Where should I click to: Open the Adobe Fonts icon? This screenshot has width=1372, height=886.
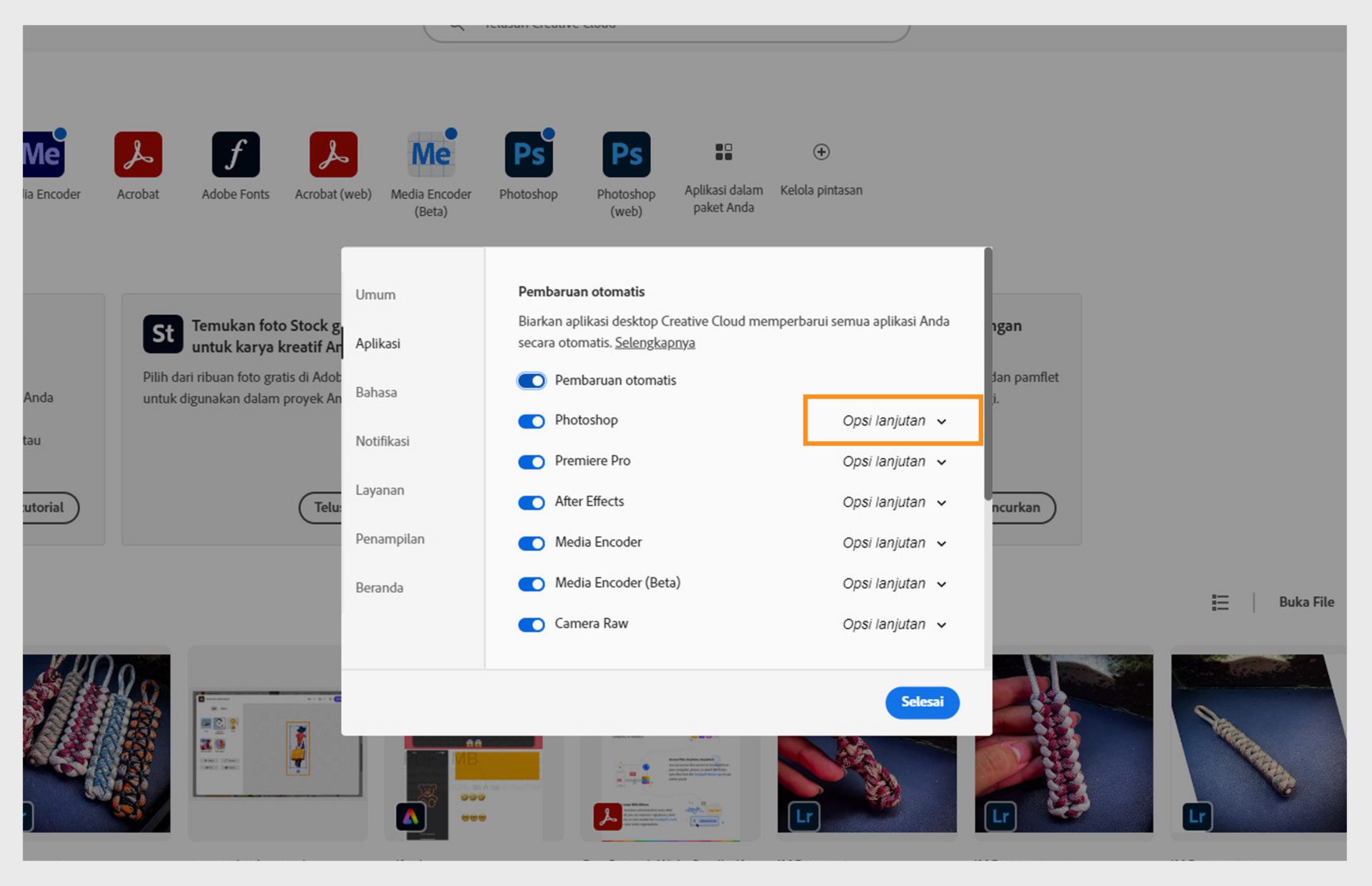click(x=235, y=154)
